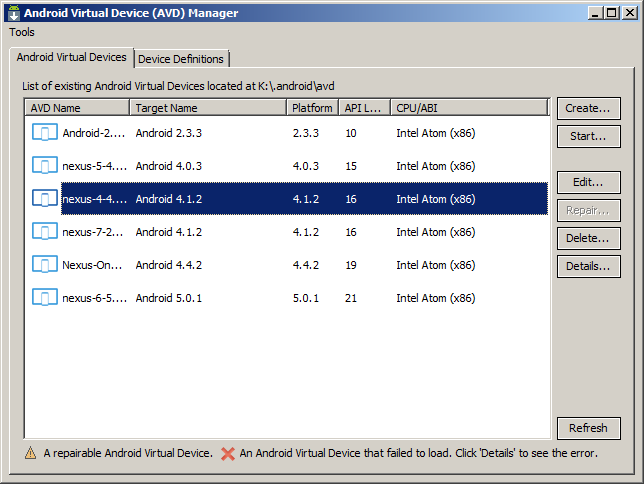Screen dimensions: 644x484
Task: Sort by AVD Name column header
Action: pos(77,108)
